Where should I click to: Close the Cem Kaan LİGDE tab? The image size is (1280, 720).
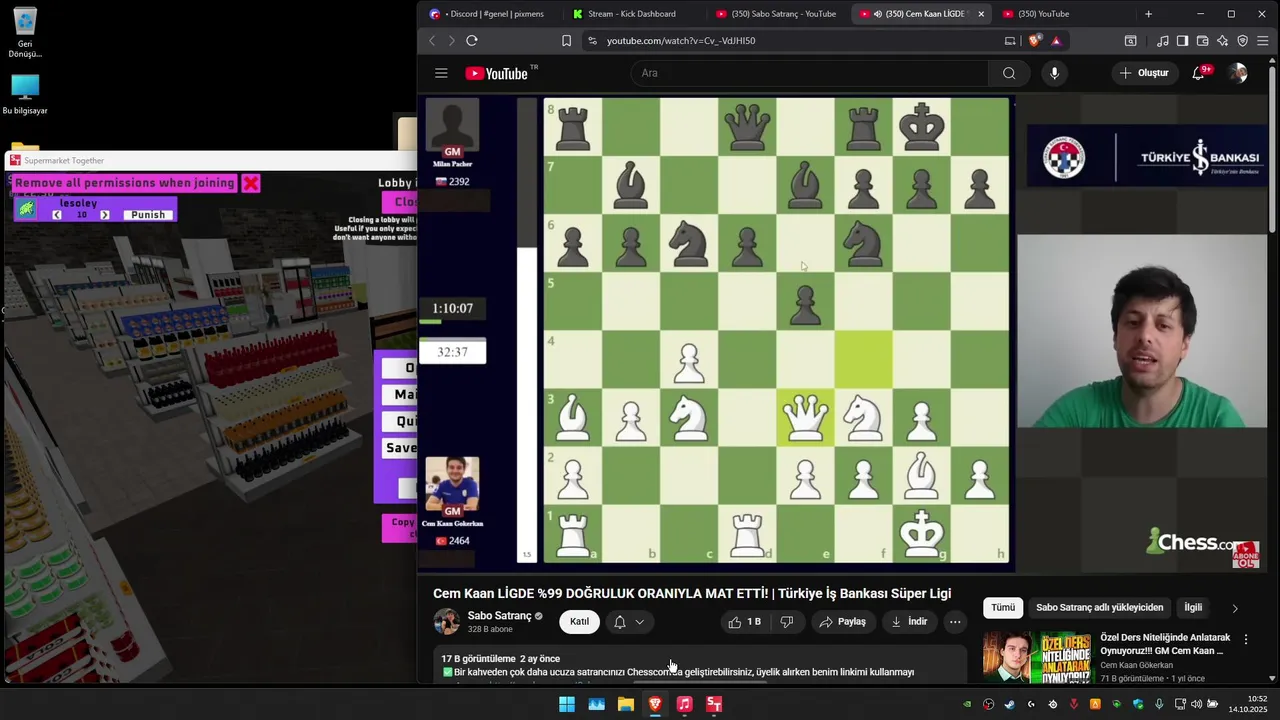[x=981, y=14]
